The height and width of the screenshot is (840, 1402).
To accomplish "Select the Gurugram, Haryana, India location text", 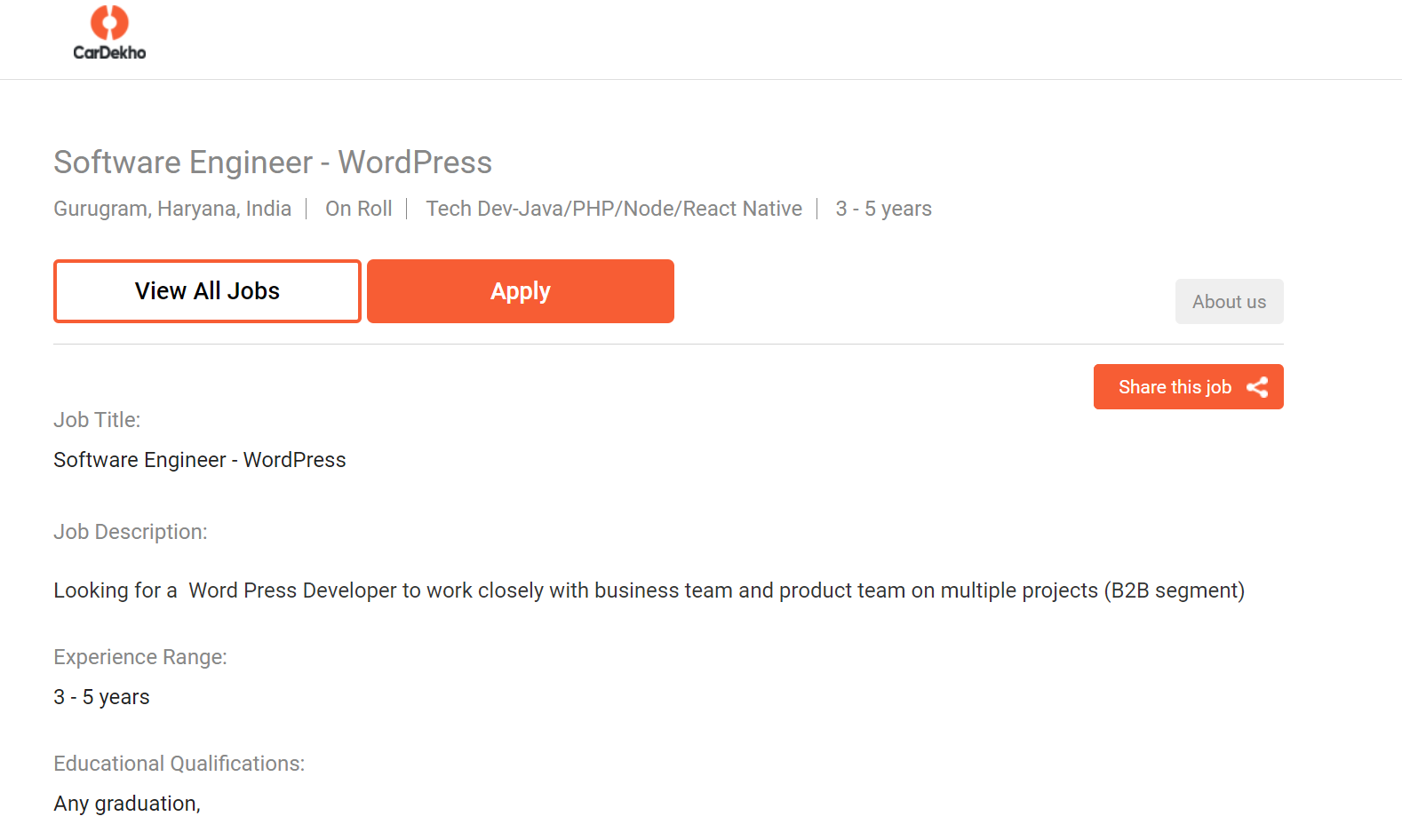I will click(172, 209).
